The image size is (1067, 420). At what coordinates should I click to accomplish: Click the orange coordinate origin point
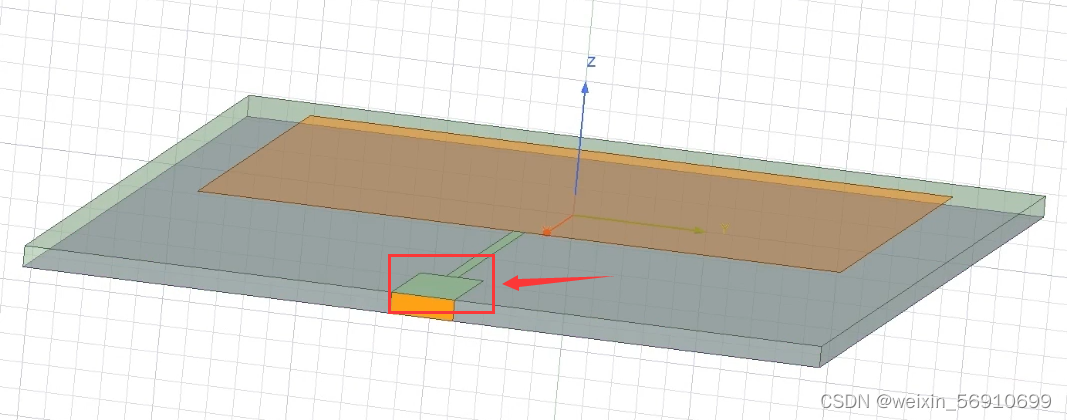tap(546, 232)
